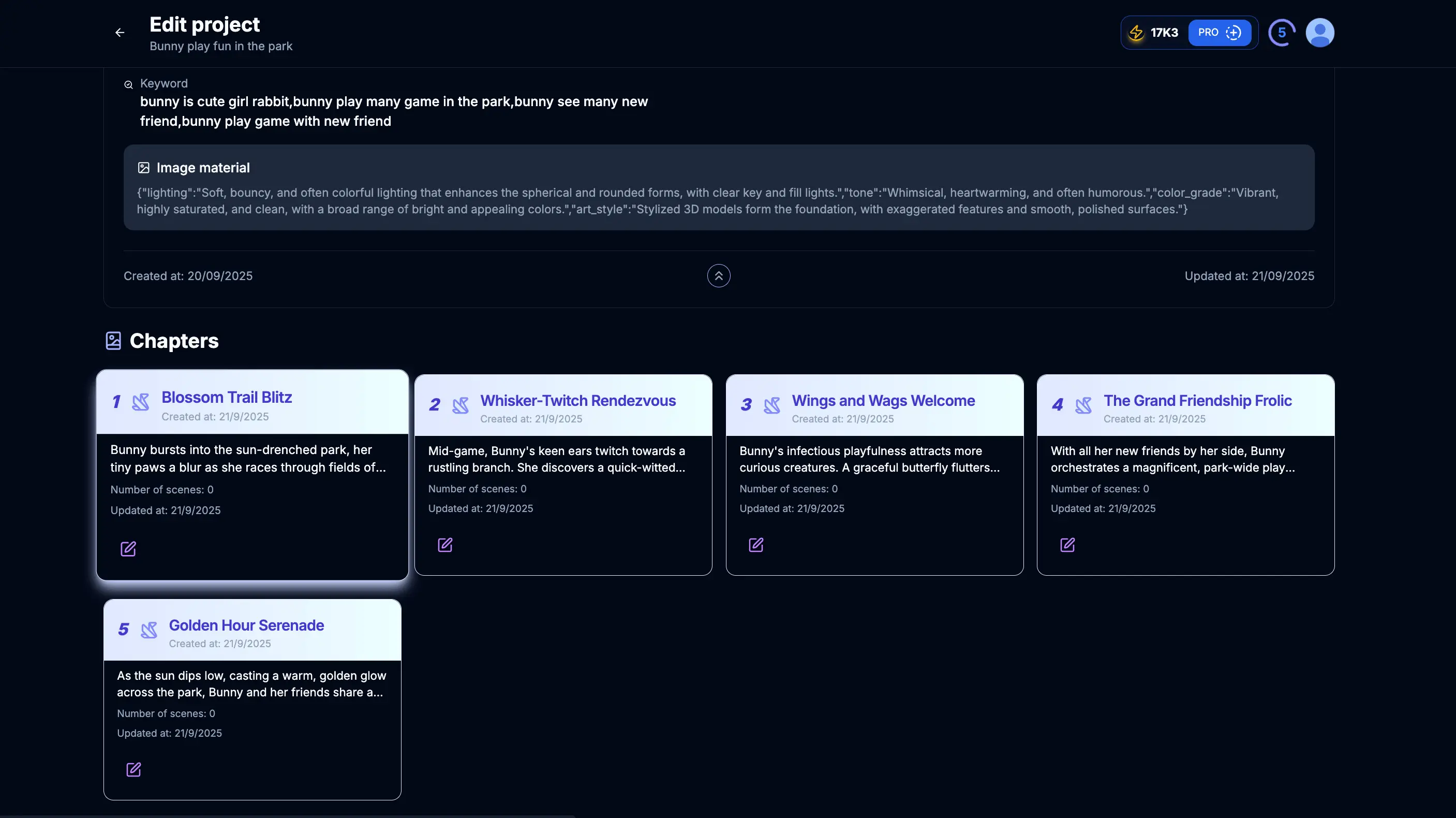Edit The Grand Friendship Frolic chapter
The width and height of the screenshot is (1456, 818).
click(x=1068, y=545)
